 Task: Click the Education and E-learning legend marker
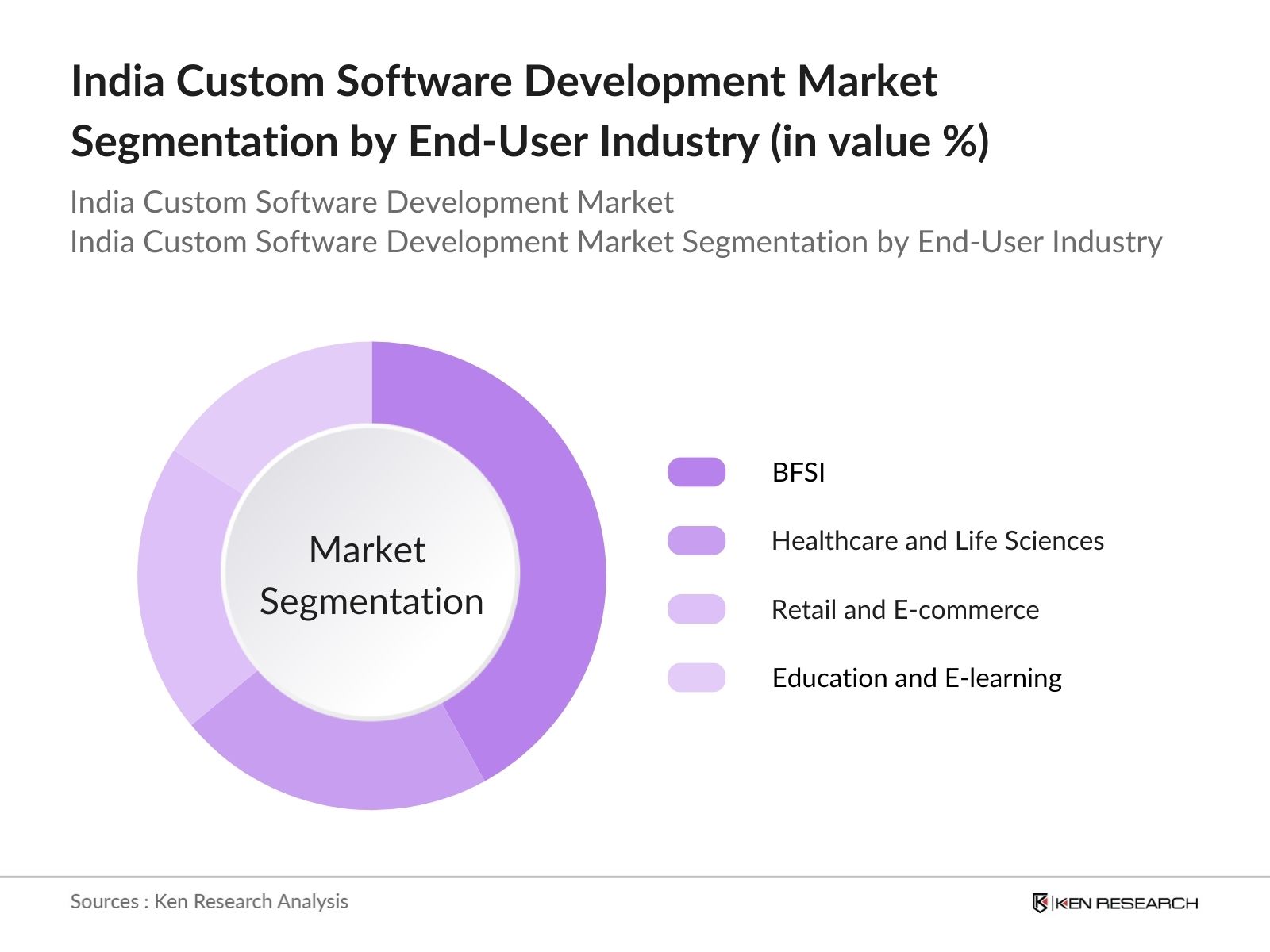(x=697, y=679)
